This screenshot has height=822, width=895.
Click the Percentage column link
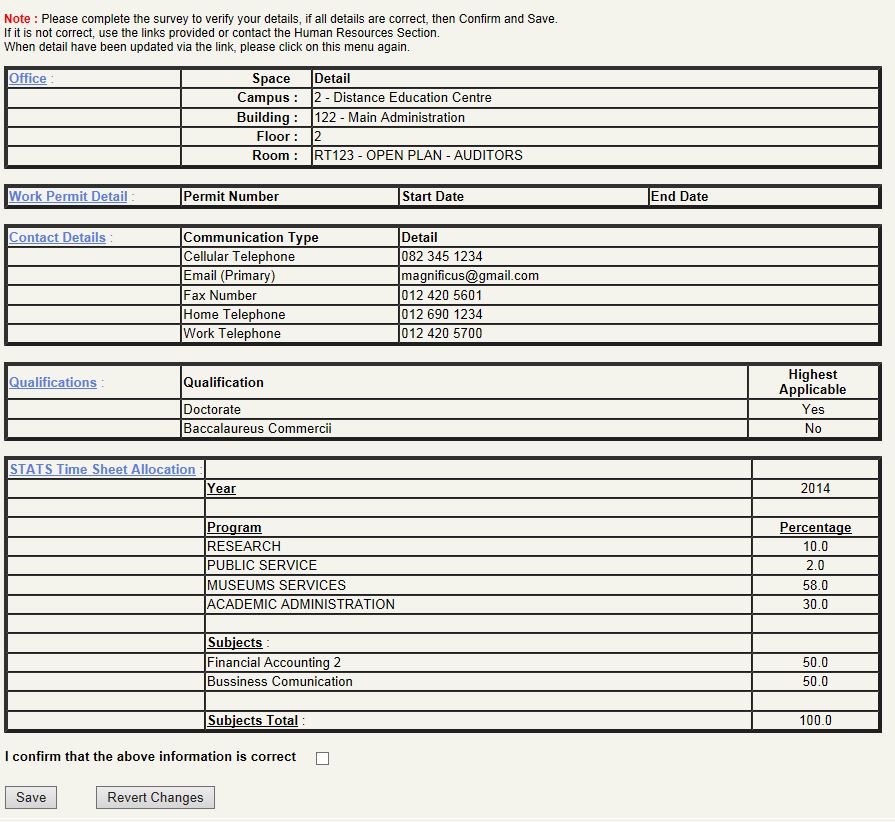816,527
